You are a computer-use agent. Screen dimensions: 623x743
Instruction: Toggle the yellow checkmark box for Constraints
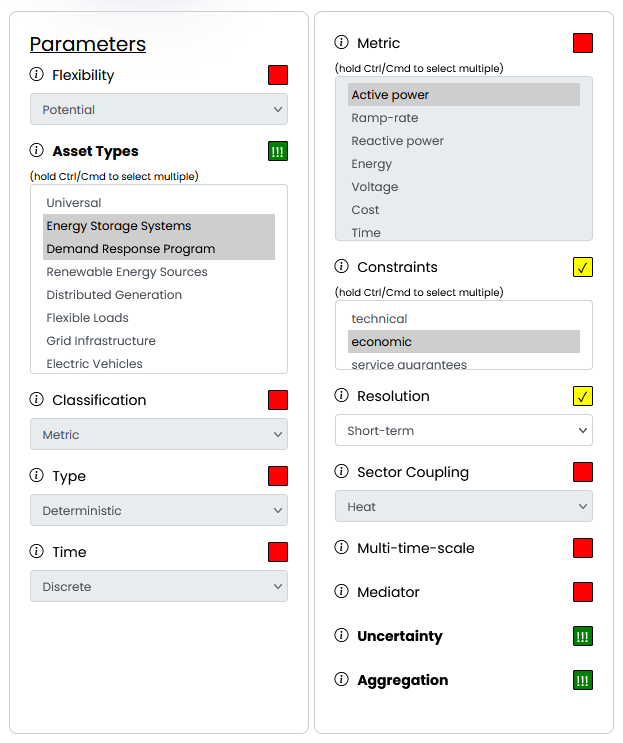tap(583, 267)
